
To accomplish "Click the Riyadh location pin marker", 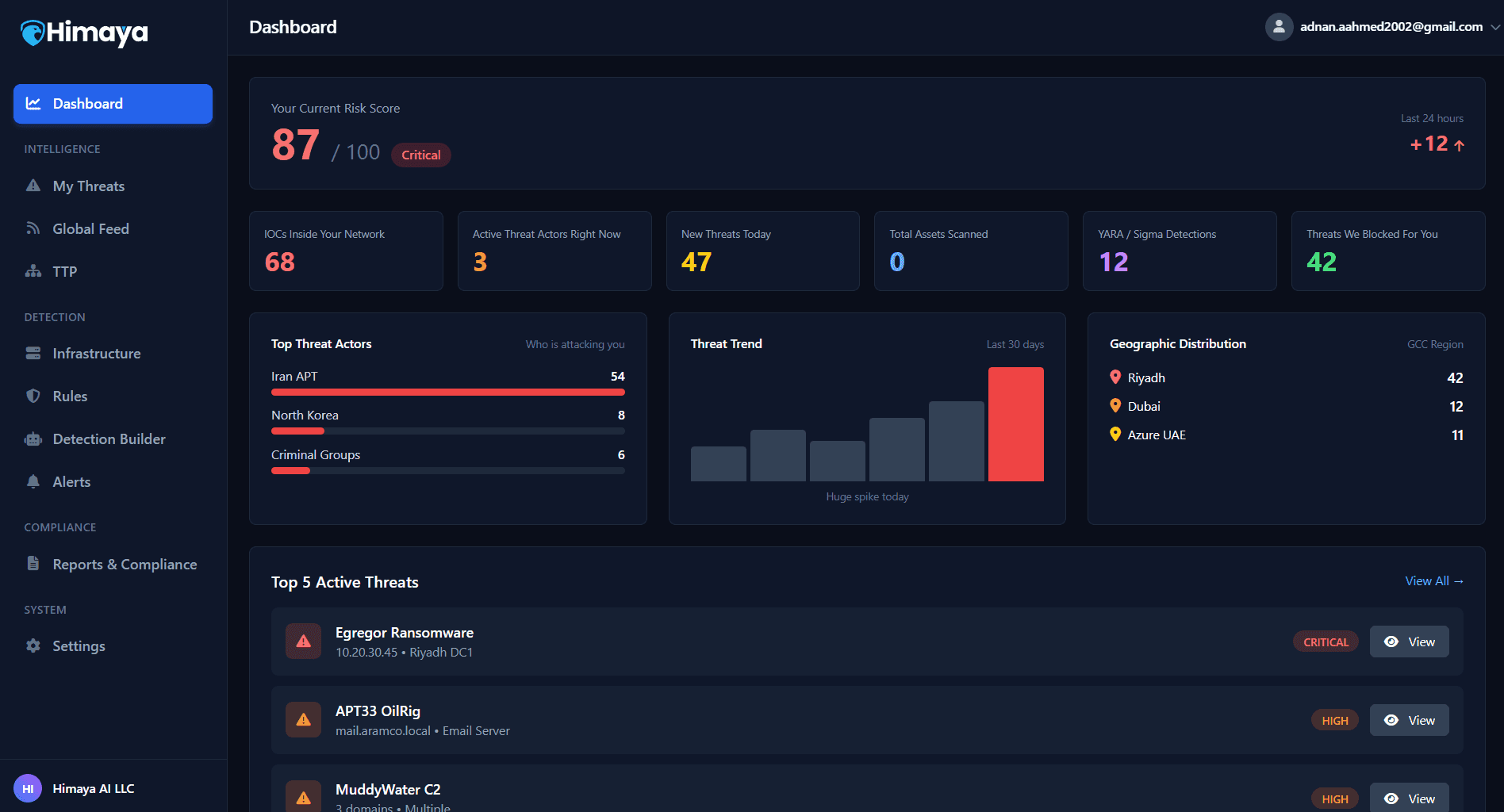I will point(1115,377).
